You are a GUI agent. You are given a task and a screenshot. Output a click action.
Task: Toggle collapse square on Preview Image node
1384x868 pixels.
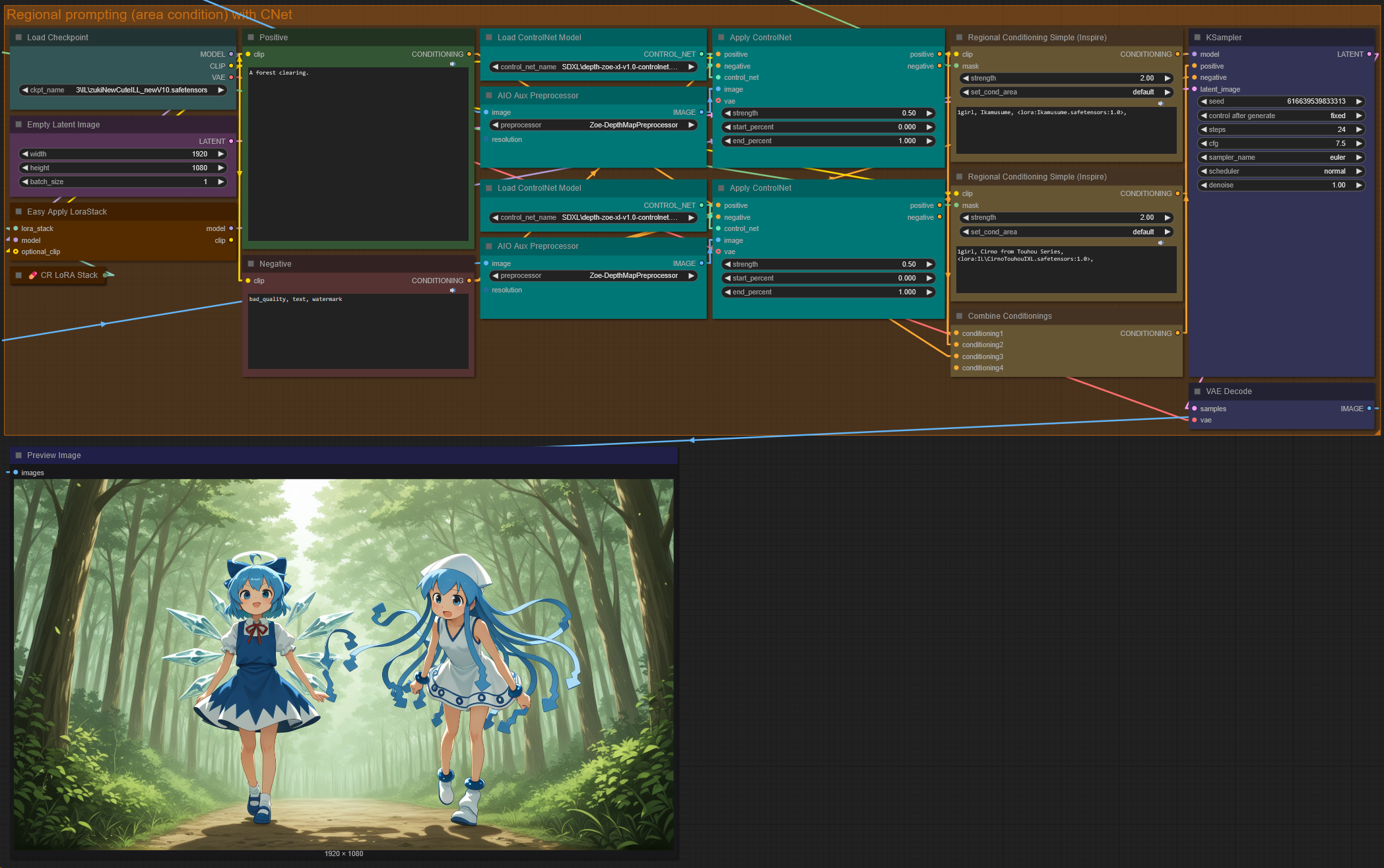19,455
